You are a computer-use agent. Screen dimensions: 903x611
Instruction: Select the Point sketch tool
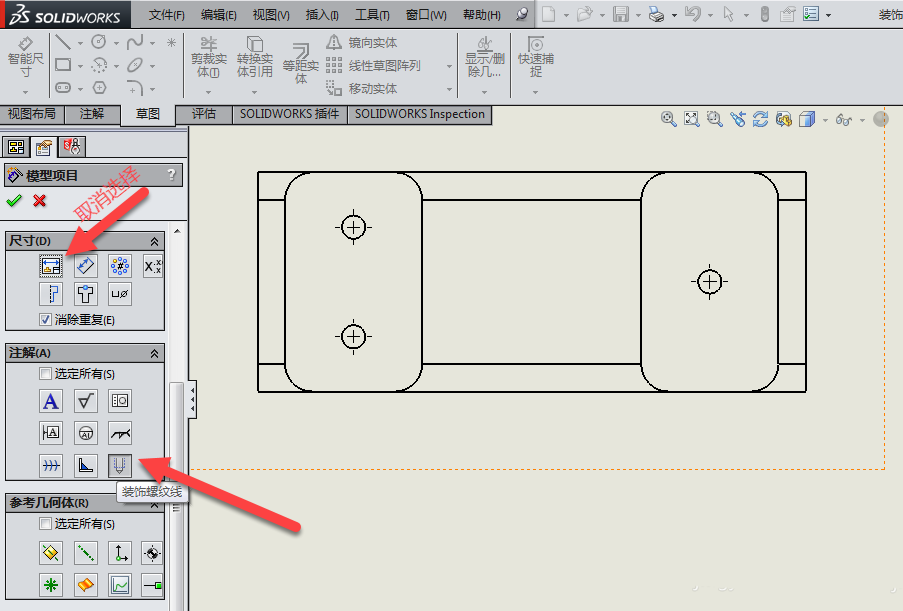click(171, 42)
